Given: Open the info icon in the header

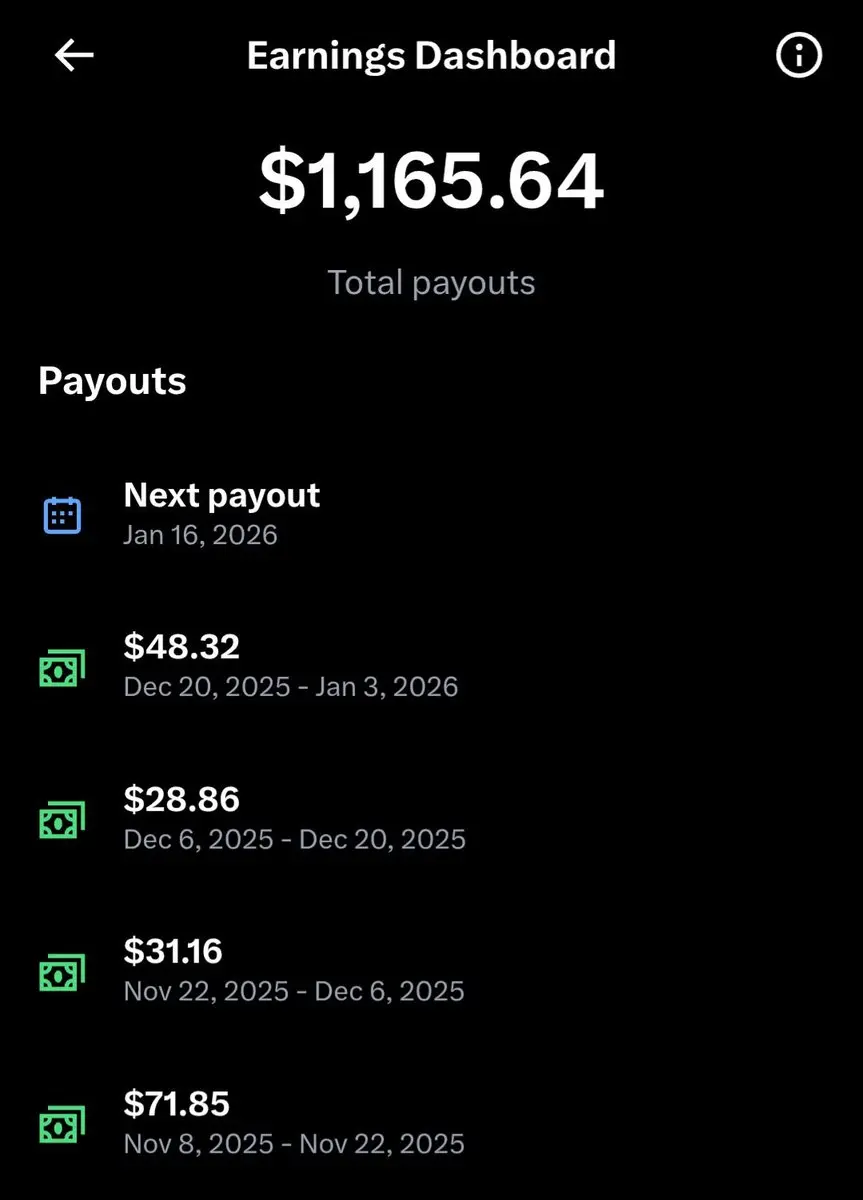Looking at the screenshot, I should [798, 56].
